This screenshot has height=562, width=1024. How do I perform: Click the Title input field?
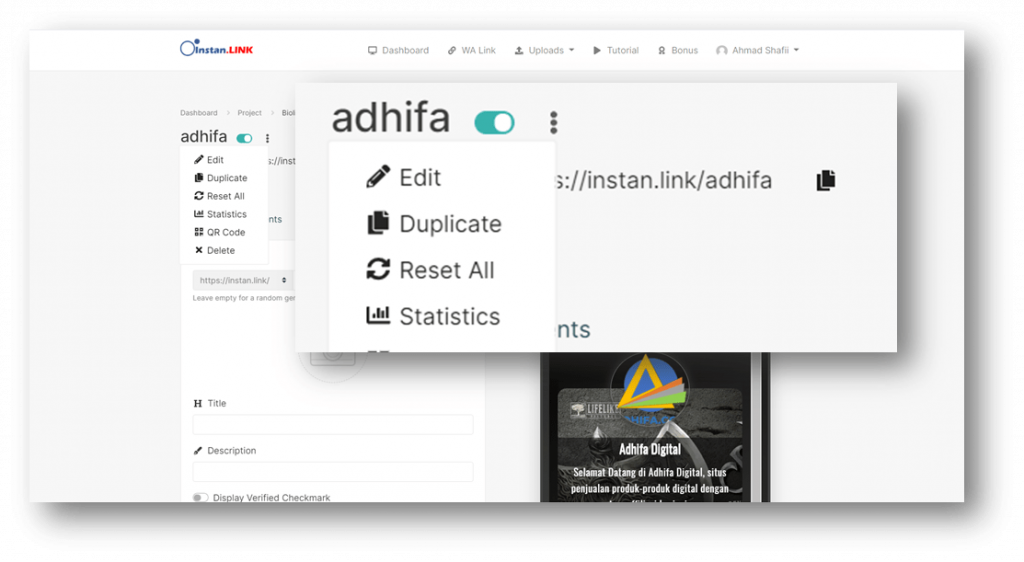(332, 425)
